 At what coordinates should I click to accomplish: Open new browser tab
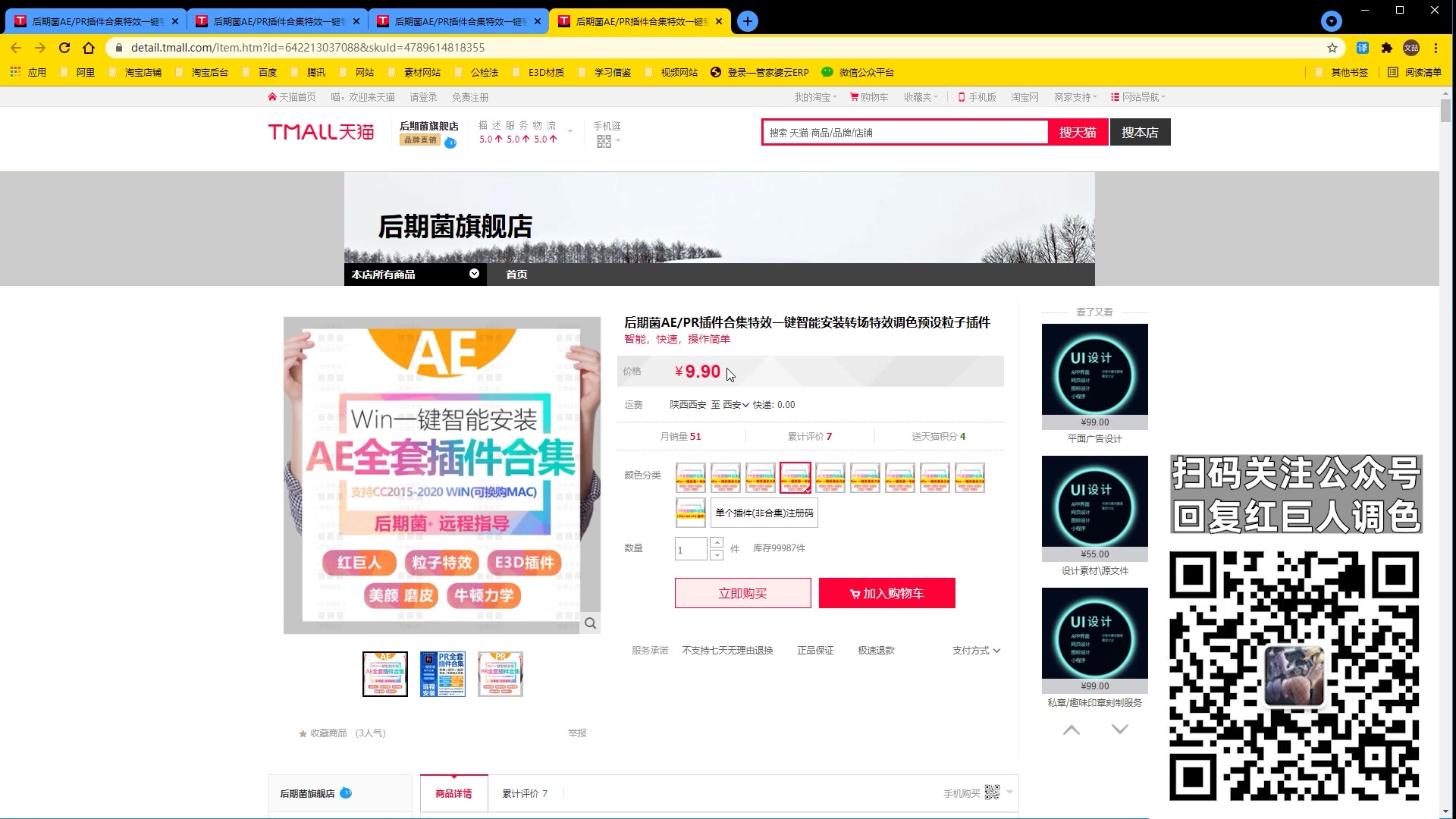click(747, 21)
